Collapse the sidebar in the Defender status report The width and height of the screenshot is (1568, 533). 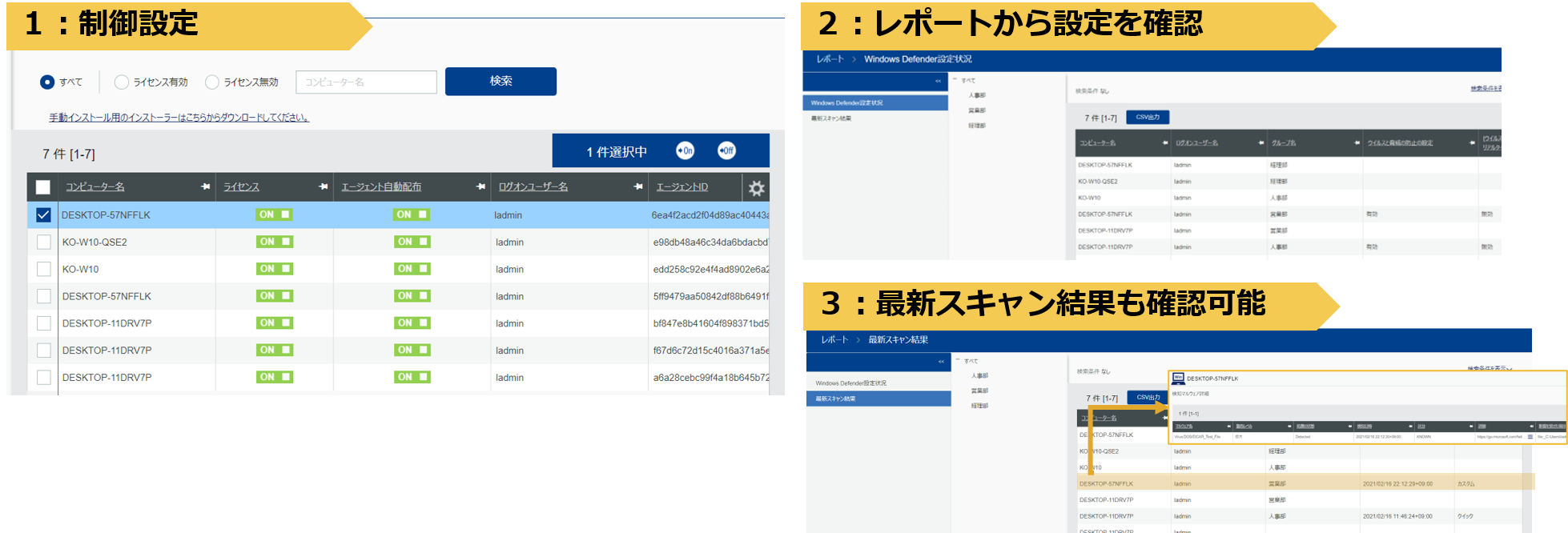click(939, 81)
